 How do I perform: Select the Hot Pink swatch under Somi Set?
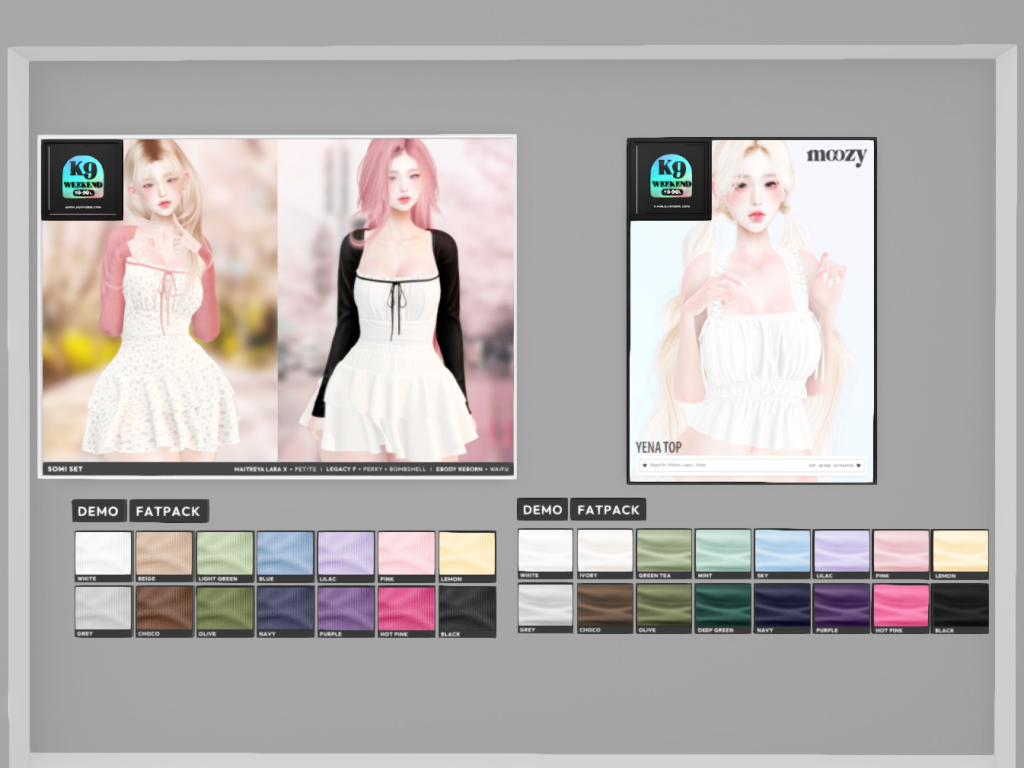406,609
